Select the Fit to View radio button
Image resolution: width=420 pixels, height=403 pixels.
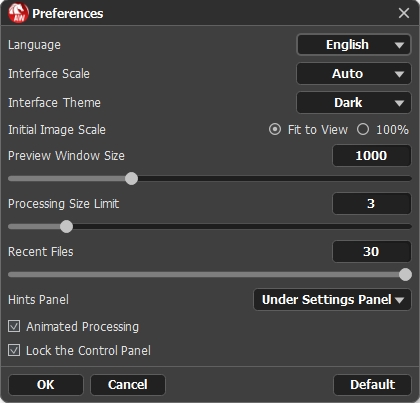click(275, 129)
